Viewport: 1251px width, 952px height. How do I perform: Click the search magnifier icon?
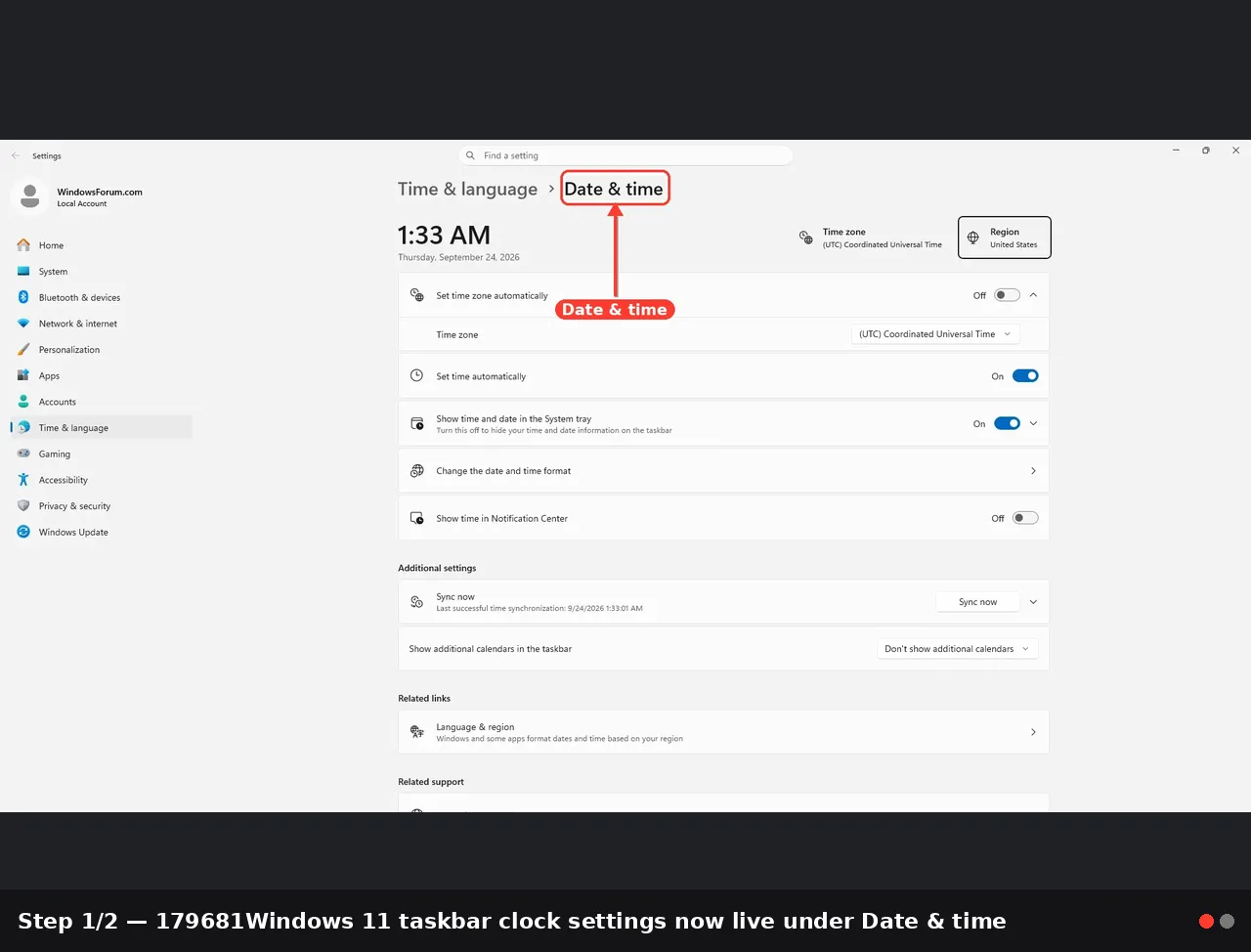click(x=470, y=155)
